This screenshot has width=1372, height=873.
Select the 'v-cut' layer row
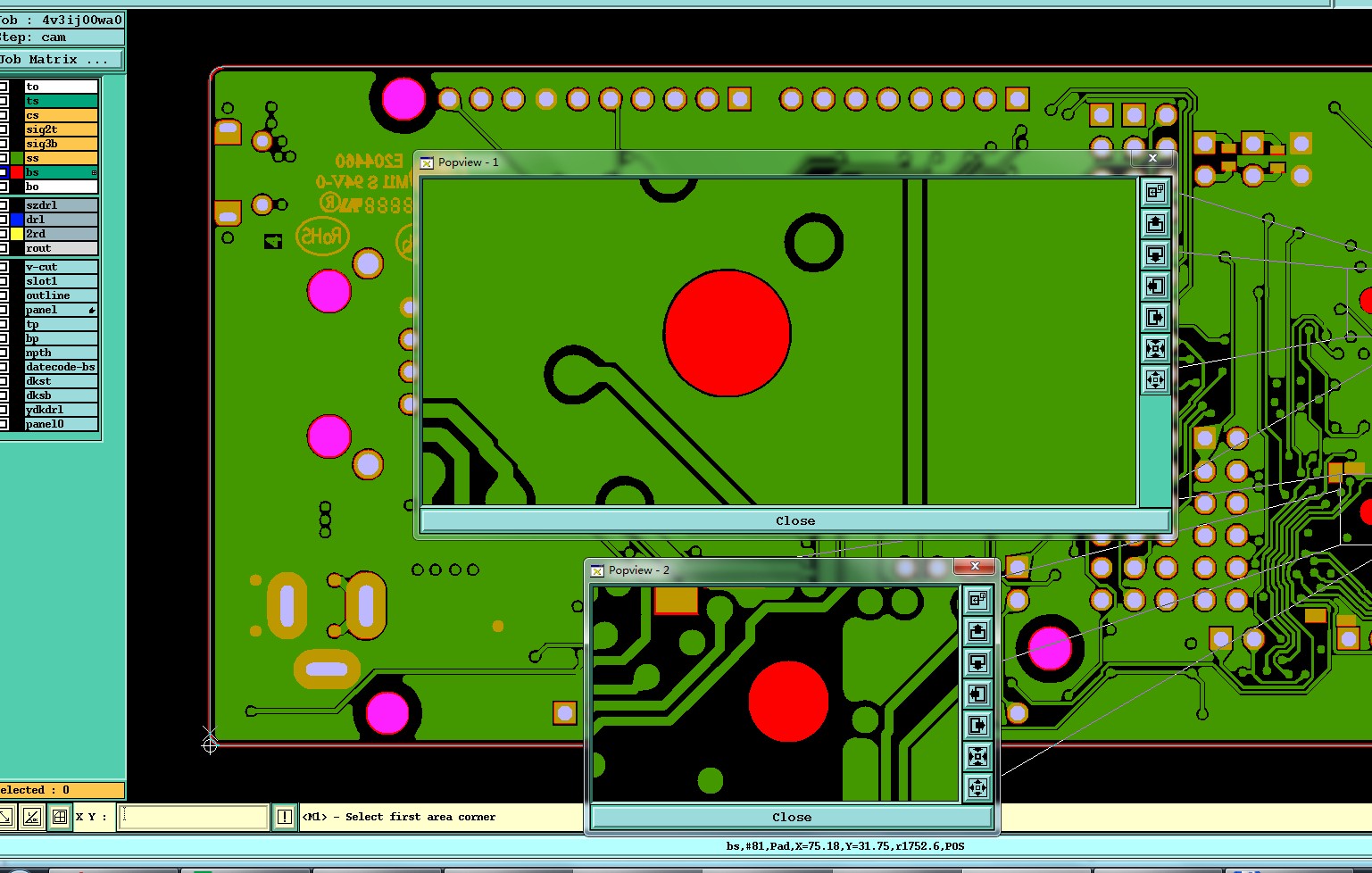click(61, 267)
